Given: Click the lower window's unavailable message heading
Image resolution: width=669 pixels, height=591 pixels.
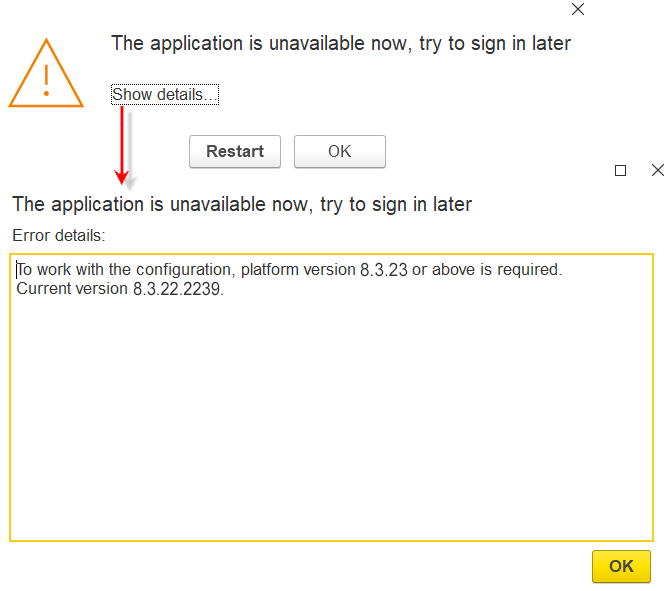Looking at the screenshot, I should pyautogui.click(x=241, y=205).
